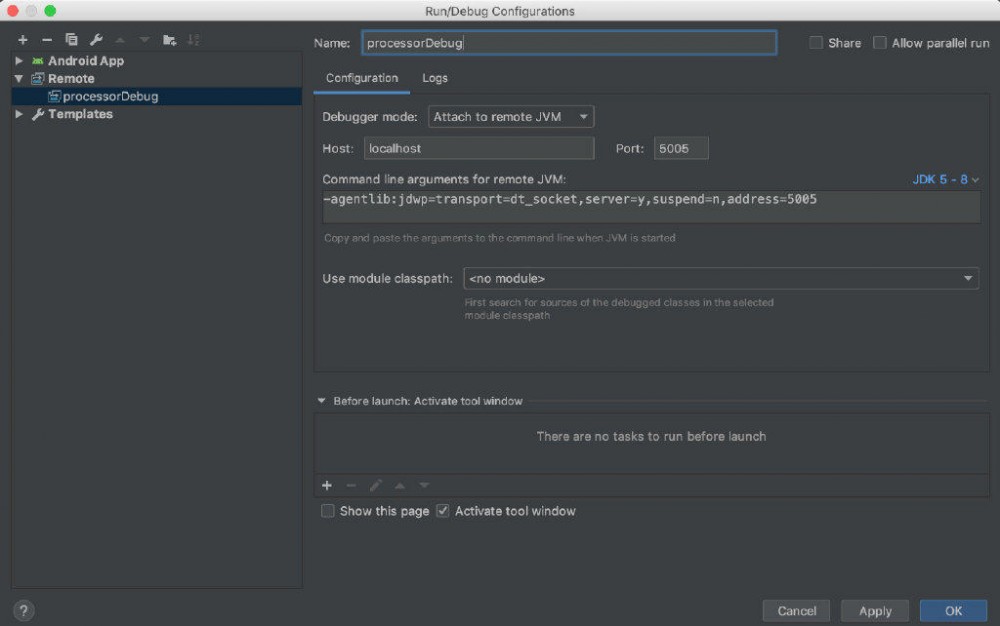Copy the selected configuration
The image size is (1000, 626).
point(71,40)
